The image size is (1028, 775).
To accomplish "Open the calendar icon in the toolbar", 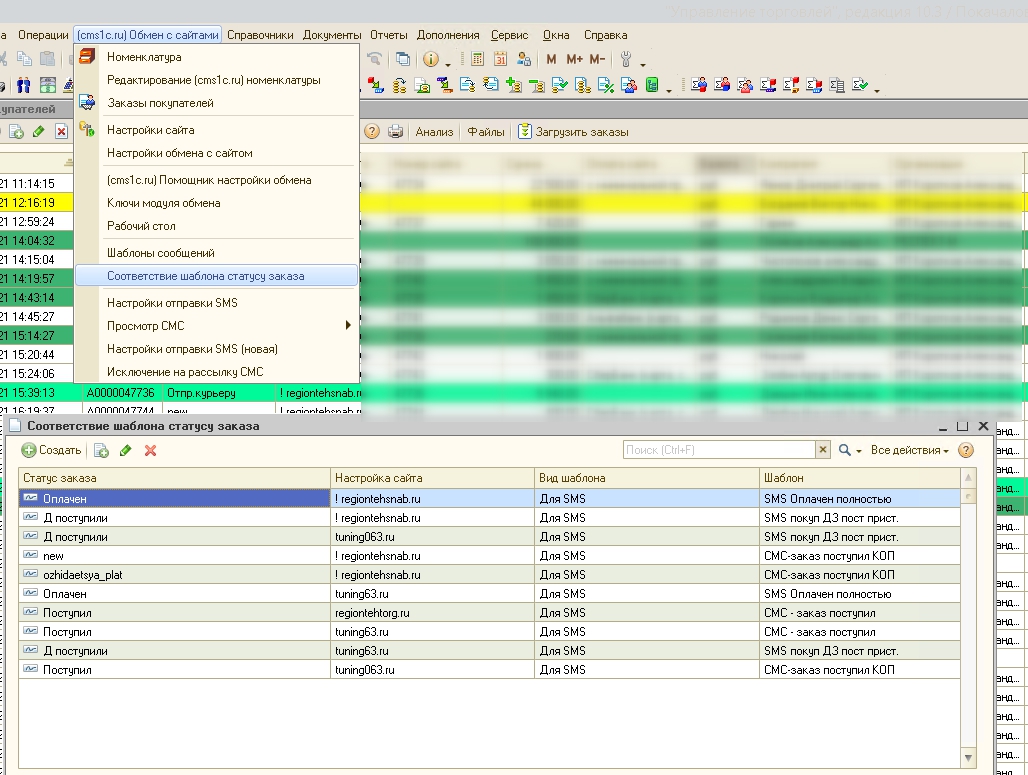I will coord(500,59).
